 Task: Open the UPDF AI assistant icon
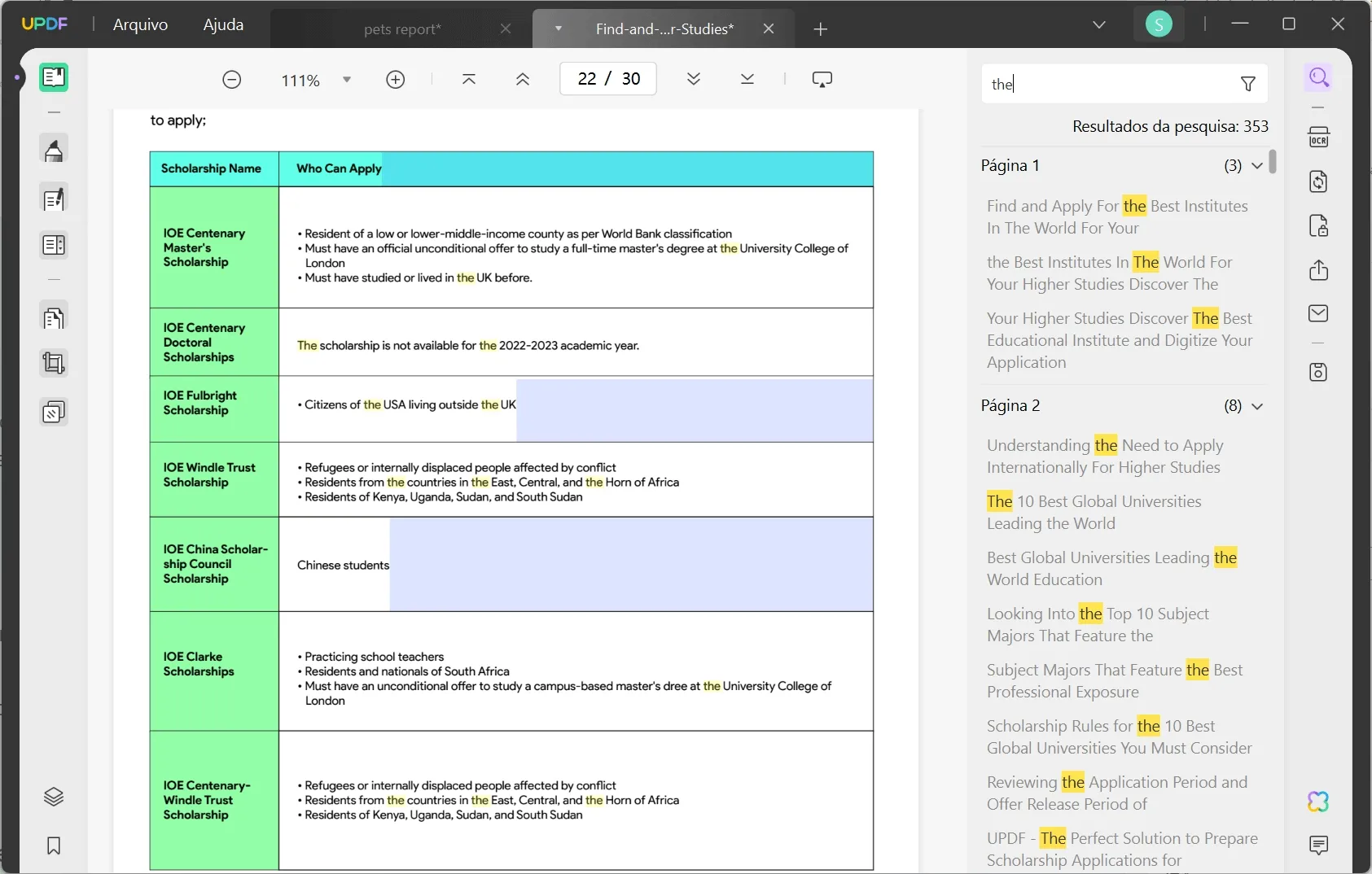1319,802
